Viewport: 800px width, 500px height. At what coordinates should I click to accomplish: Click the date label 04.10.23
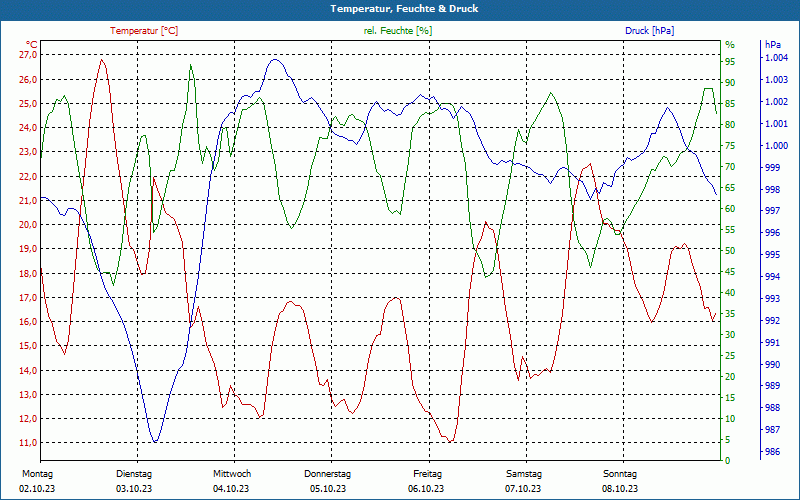coord(231,489)
